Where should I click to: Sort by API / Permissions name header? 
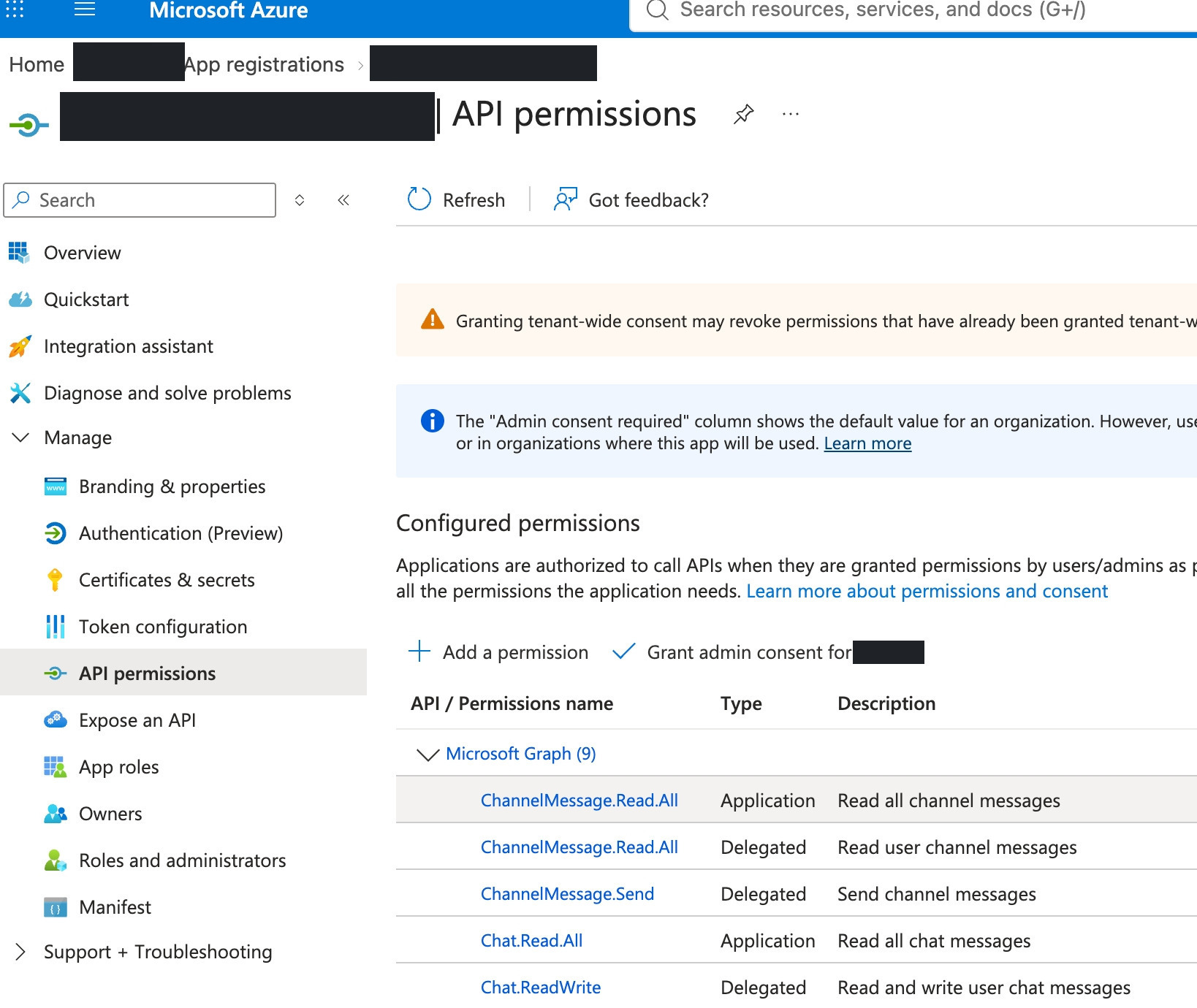[512, 703]
